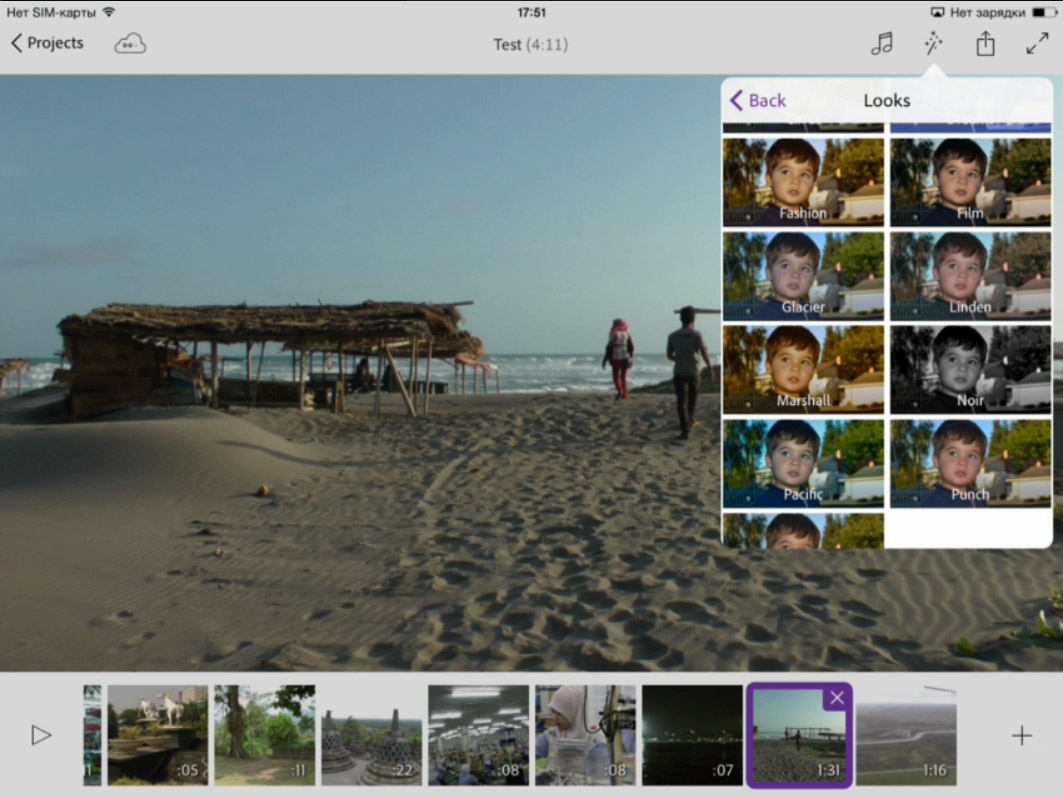Viewport: 1063px width, 798px height.
Task: Open the Creative Cloud sync icon
Action: click(130, 43)
